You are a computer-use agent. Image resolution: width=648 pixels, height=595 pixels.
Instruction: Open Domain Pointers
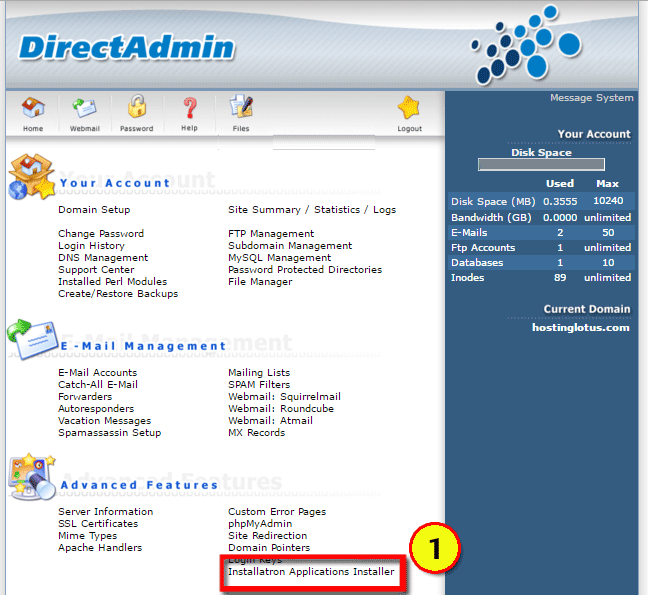click(x=269, y=547)
